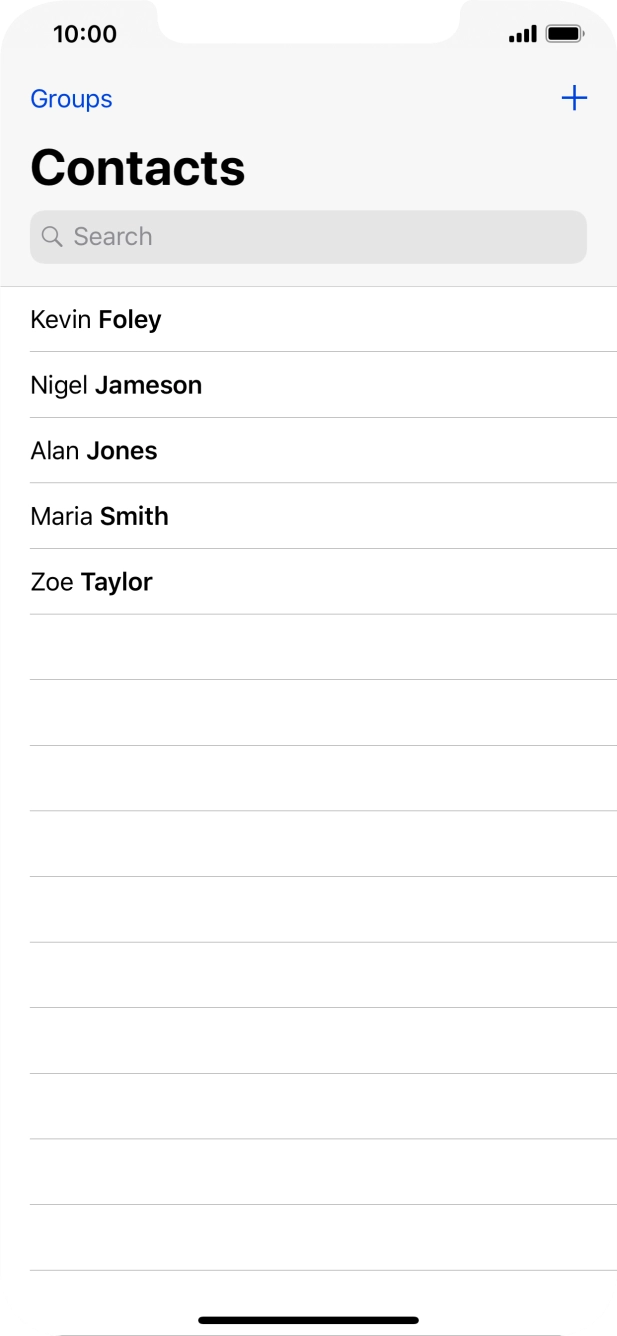The image size is (617, 1336).
Task: Tap the plus icon to add contact
Action: point(574,98)
